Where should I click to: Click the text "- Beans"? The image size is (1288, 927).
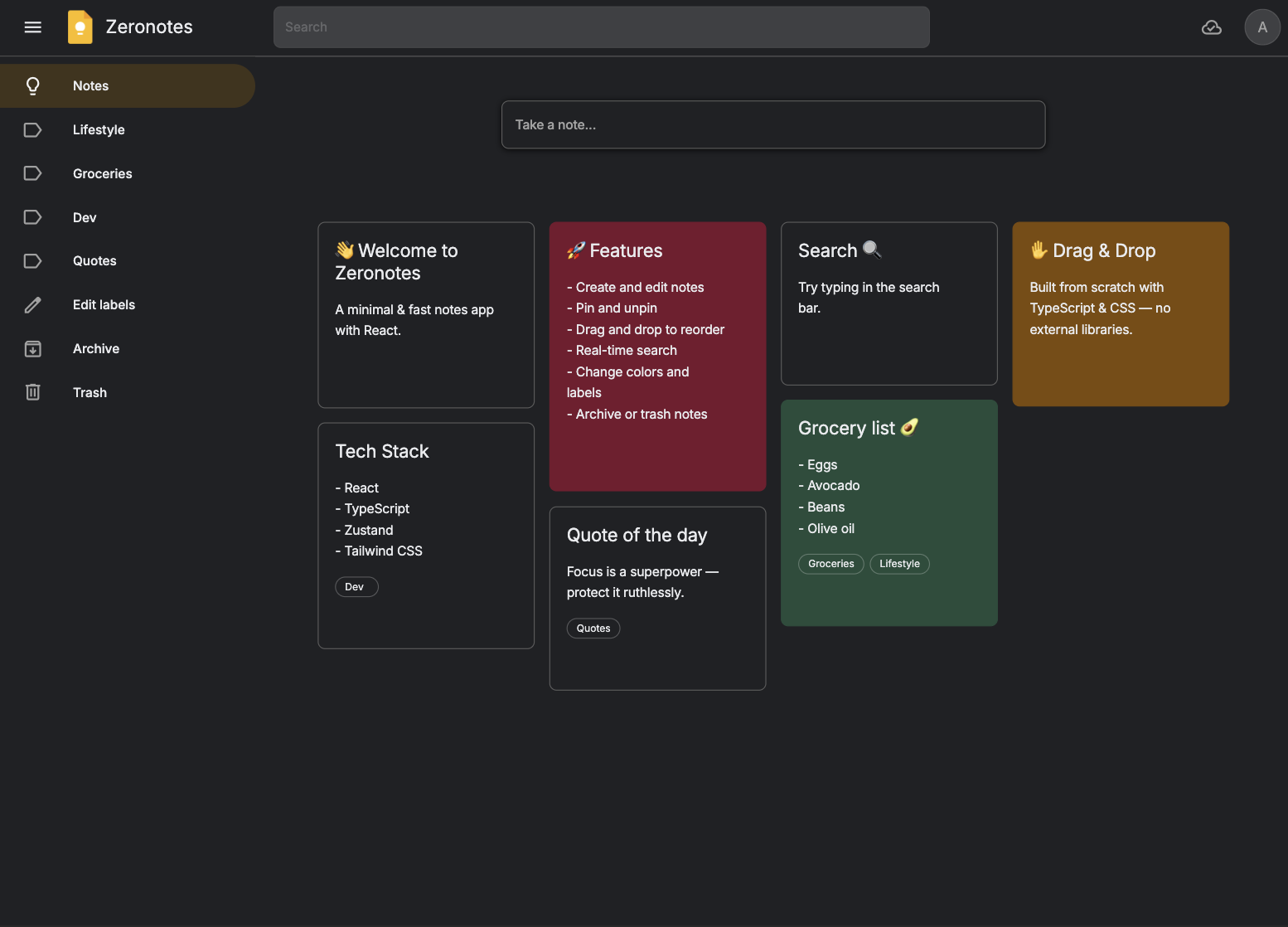821,507
